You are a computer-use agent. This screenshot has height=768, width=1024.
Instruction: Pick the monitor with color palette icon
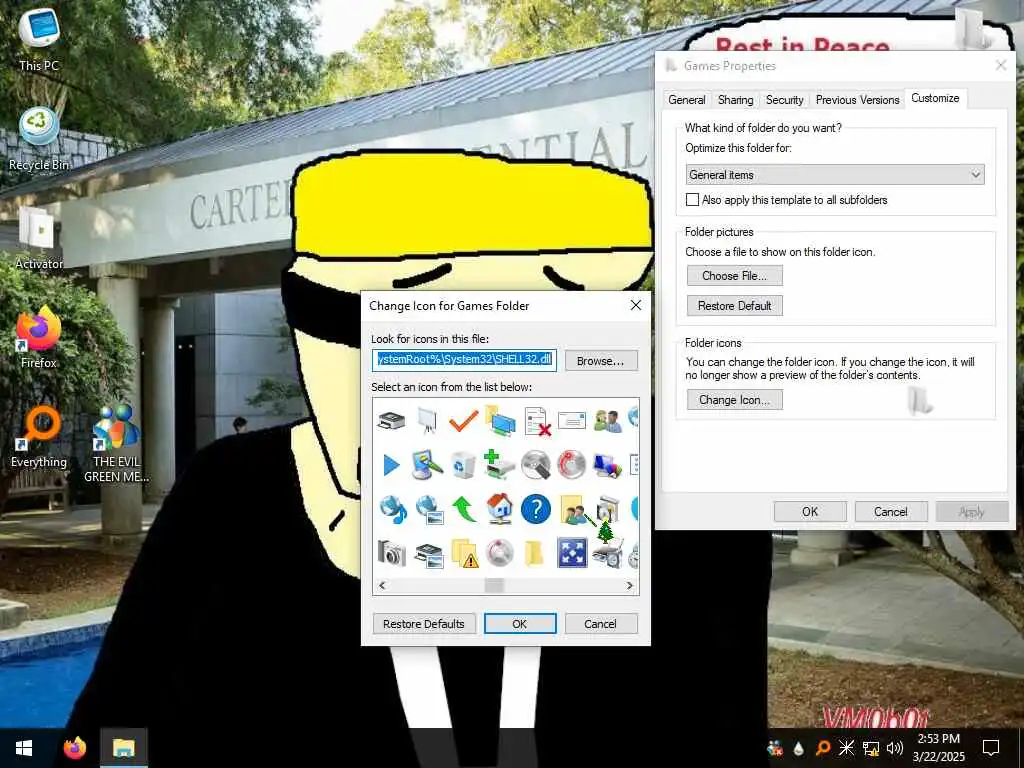point(608,465)
